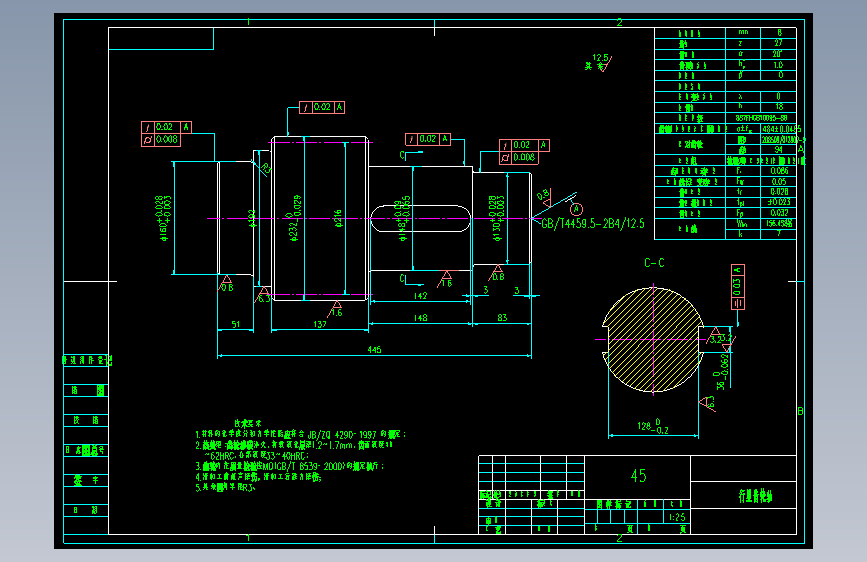Click the 142 keyway length dimension
Image resolution: width=867 pixels, height=562 pixels.
tap(420, 296)
